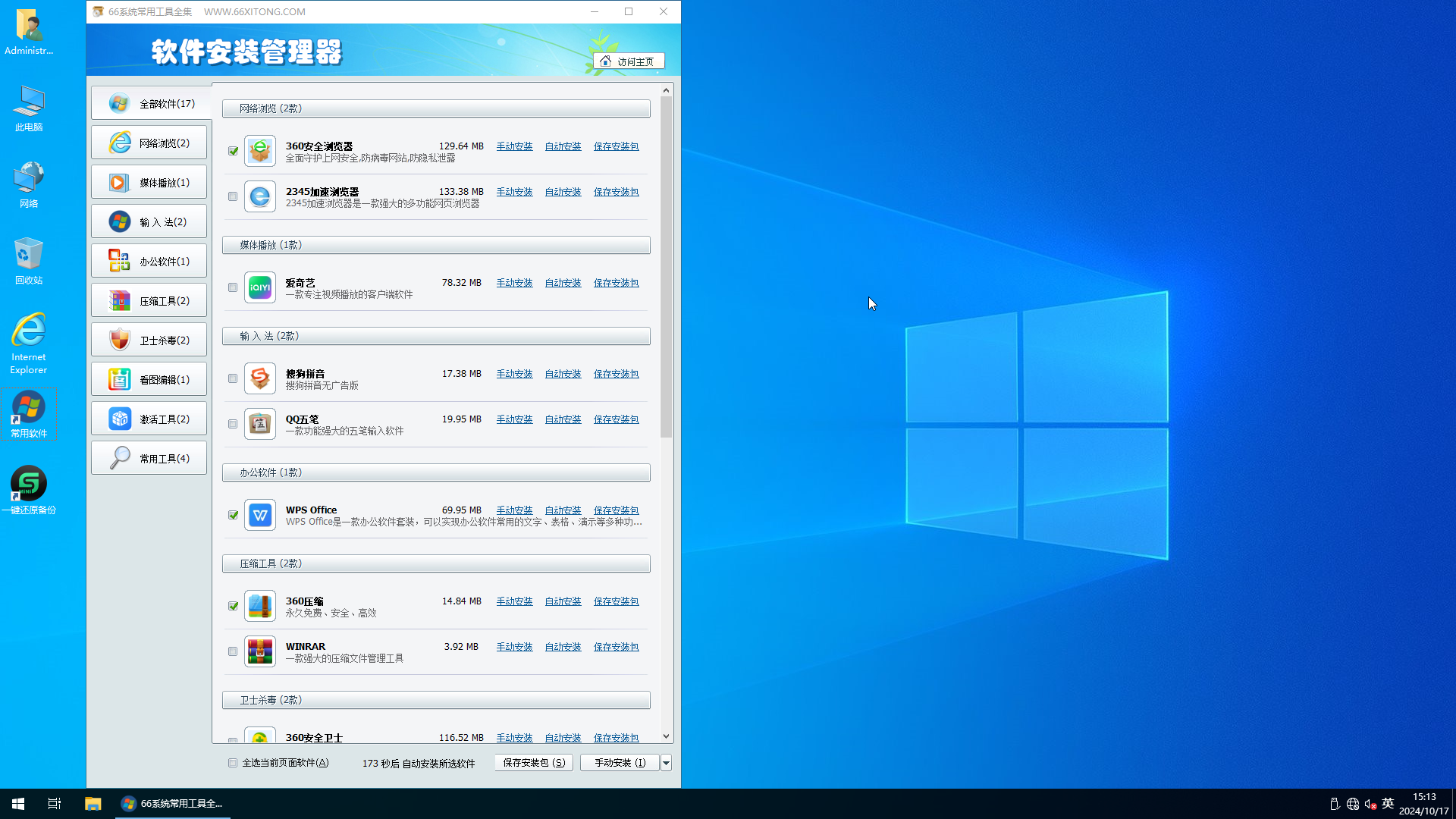Click scrollbar down arrow in software list

coord(666,736)
